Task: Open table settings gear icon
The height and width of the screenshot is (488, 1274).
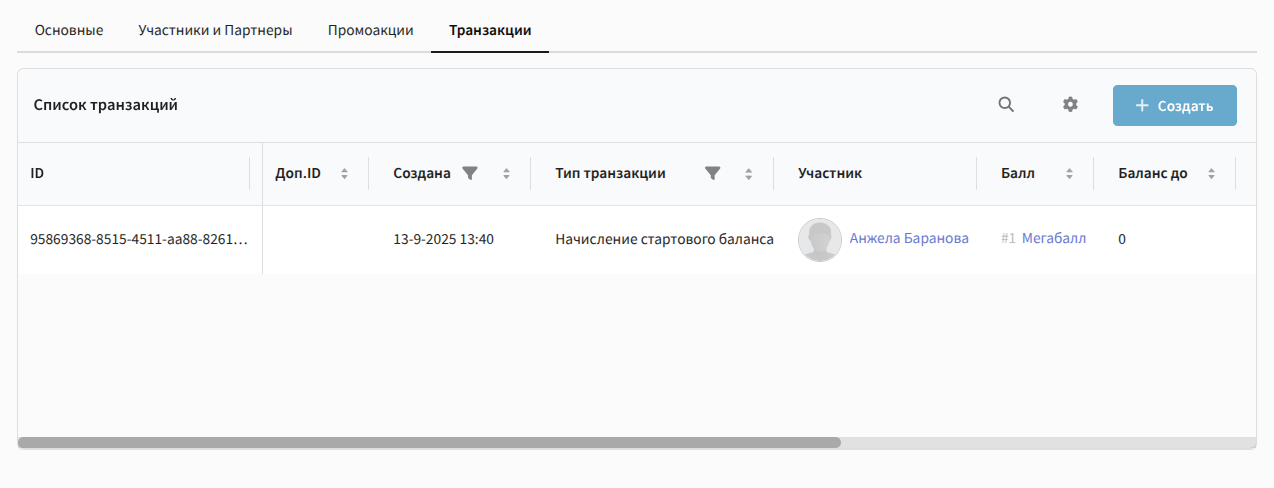Action: pos(1070,105)
